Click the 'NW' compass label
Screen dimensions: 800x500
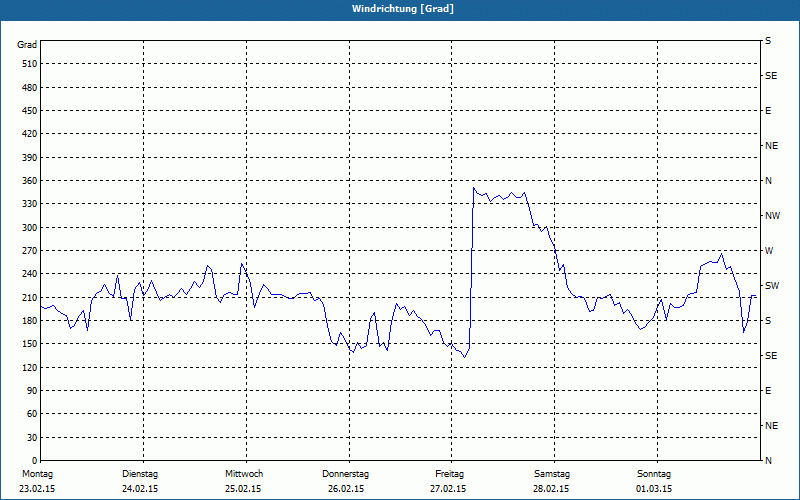point(772,216)
